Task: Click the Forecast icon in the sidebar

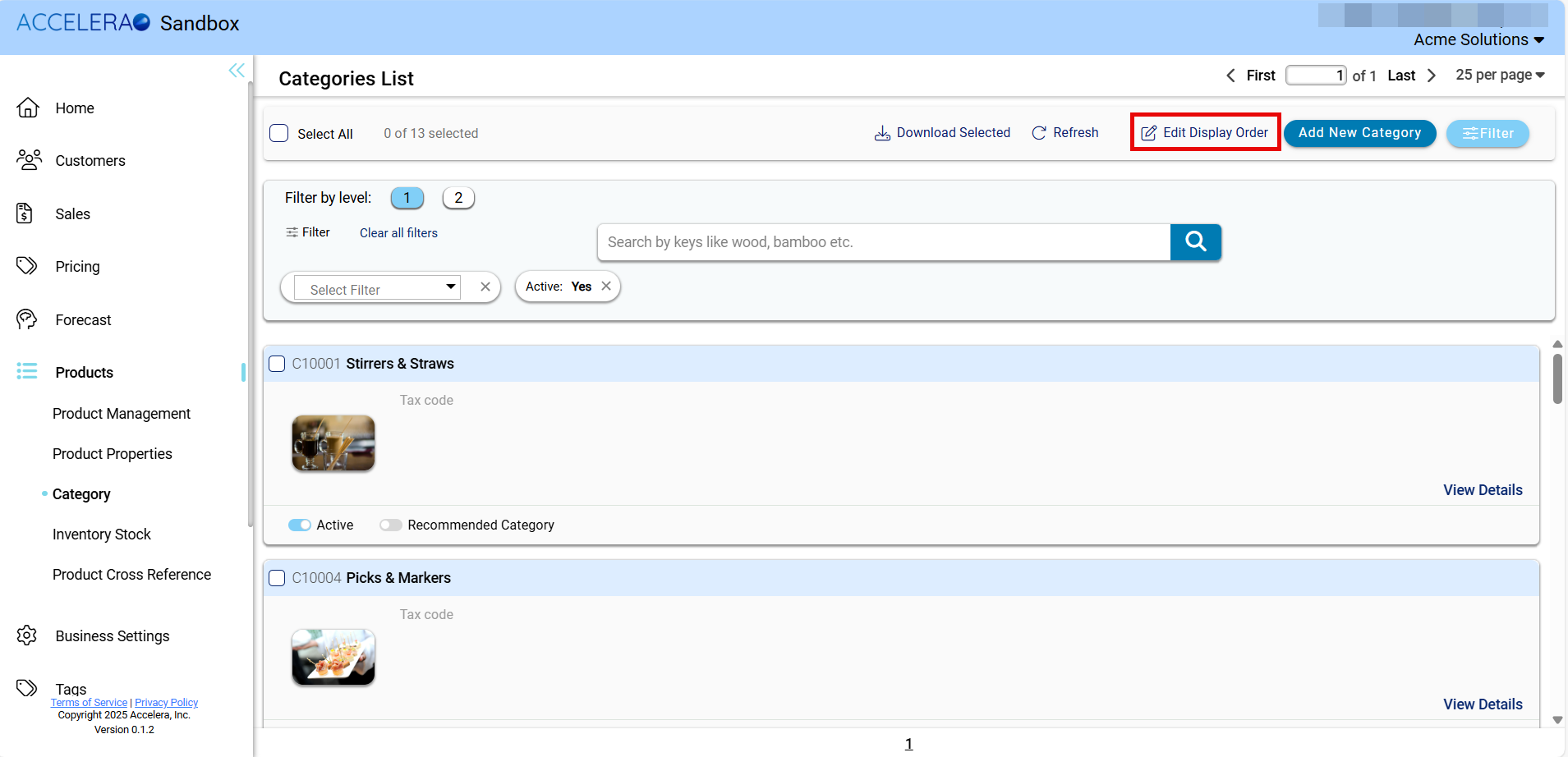Action: (x=27, y=319)
